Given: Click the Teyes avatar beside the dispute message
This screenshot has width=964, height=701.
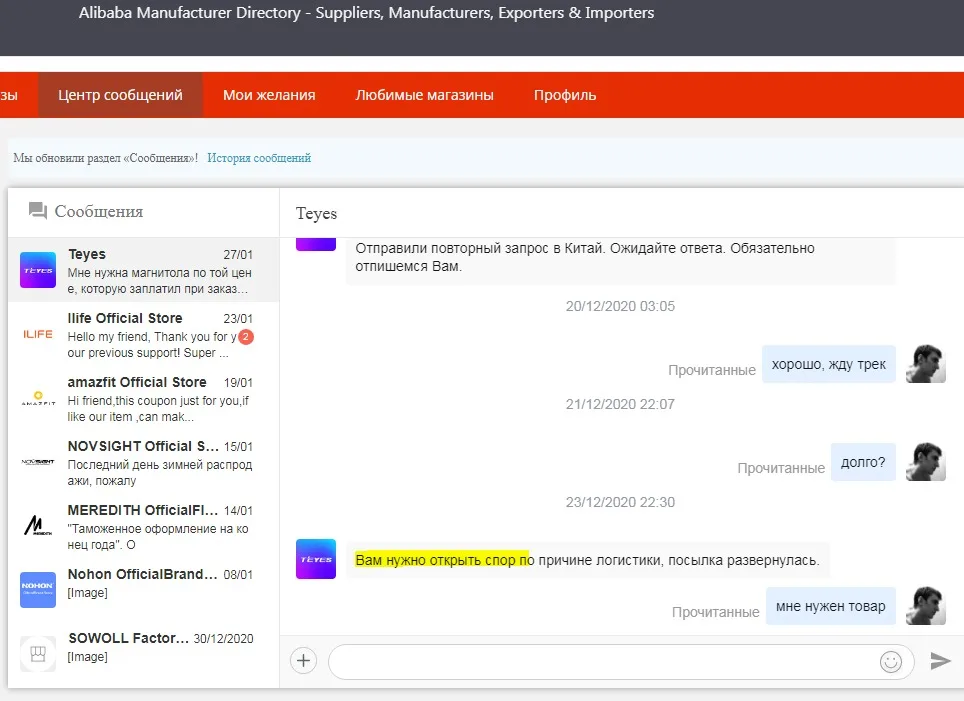Looking at the screenshot, I should (316, 559).
